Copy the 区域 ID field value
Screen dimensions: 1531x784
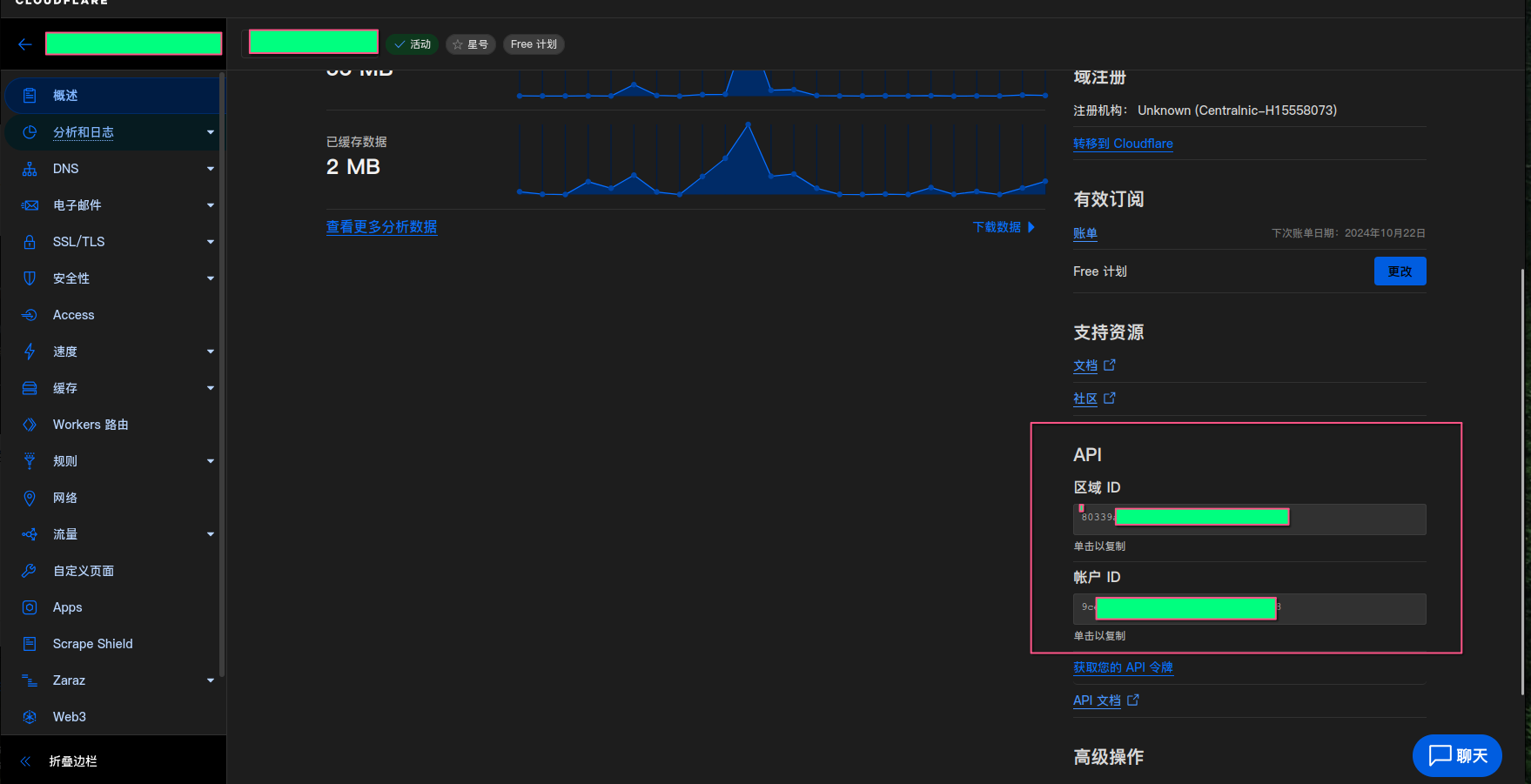[x=1249, y=519]
